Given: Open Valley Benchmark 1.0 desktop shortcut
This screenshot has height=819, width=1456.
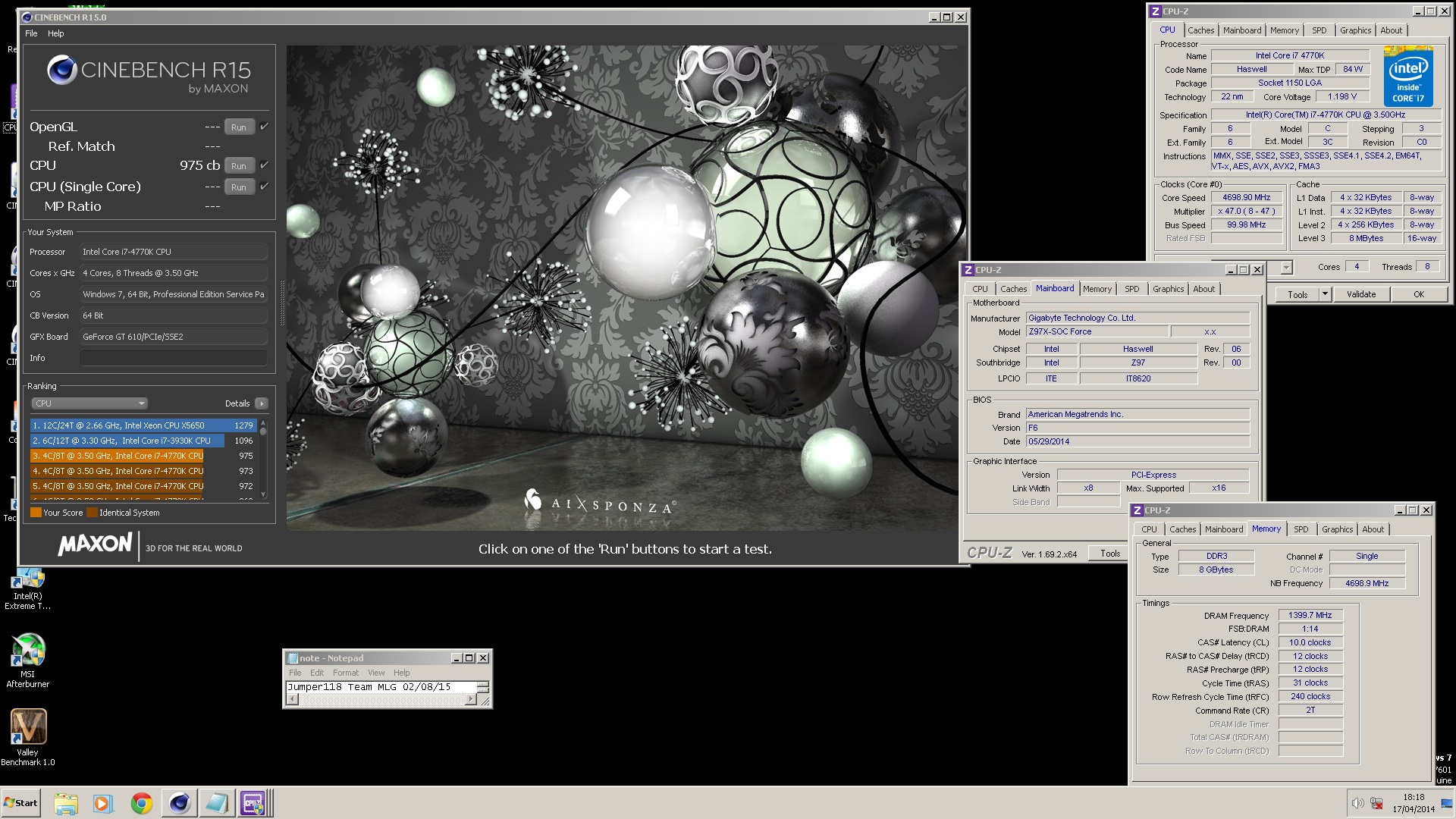Looking at the screenshot, I should coord(28,738).
